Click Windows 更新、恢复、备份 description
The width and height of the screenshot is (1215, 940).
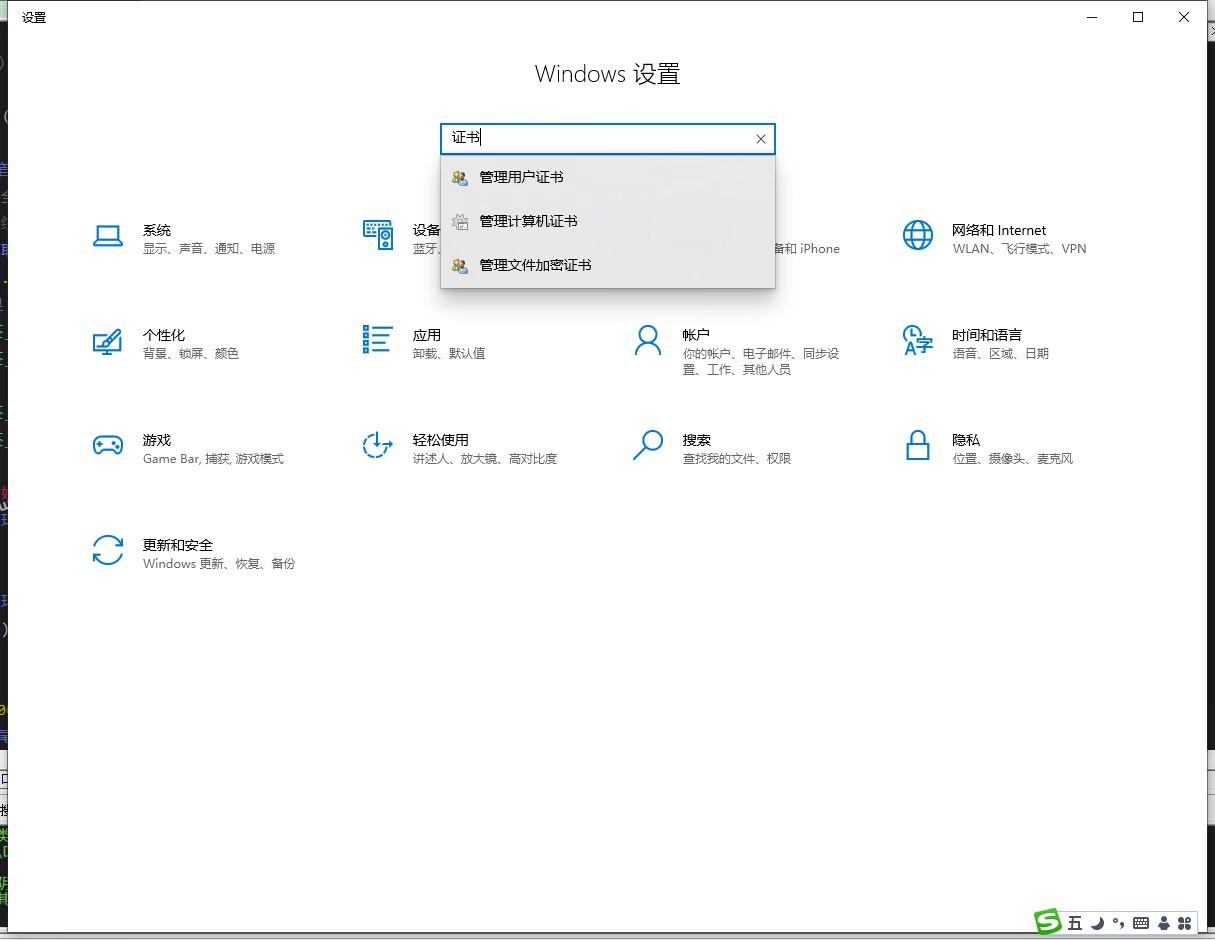coord(219,564)
